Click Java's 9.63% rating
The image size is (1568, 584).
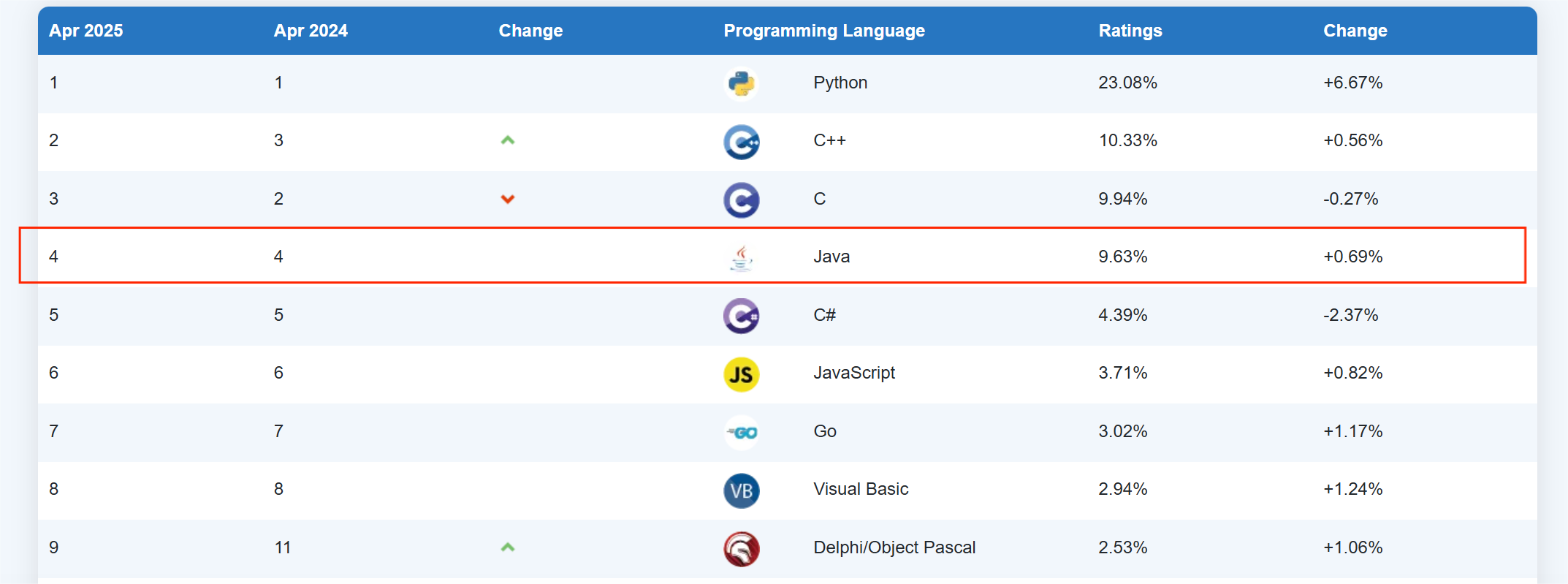[1122, 257]
